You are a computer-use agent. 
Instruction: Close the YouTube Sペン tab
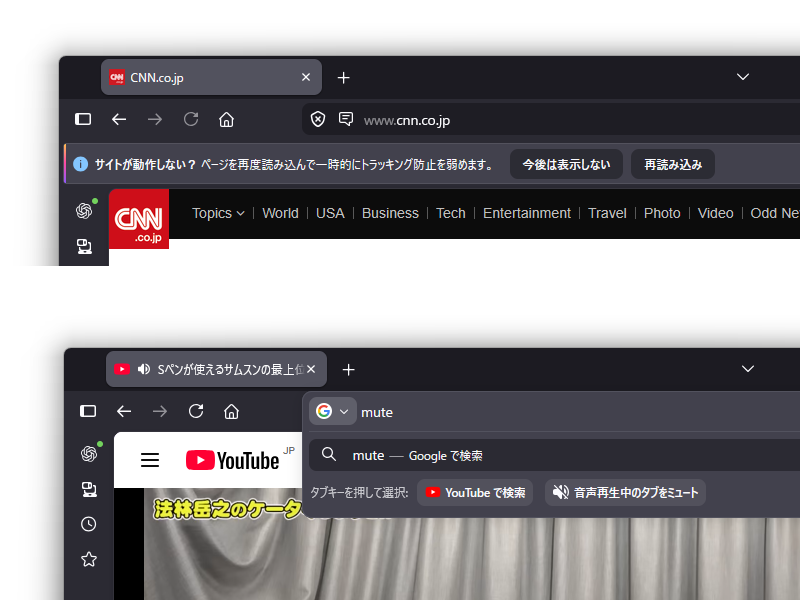(311, 369)
